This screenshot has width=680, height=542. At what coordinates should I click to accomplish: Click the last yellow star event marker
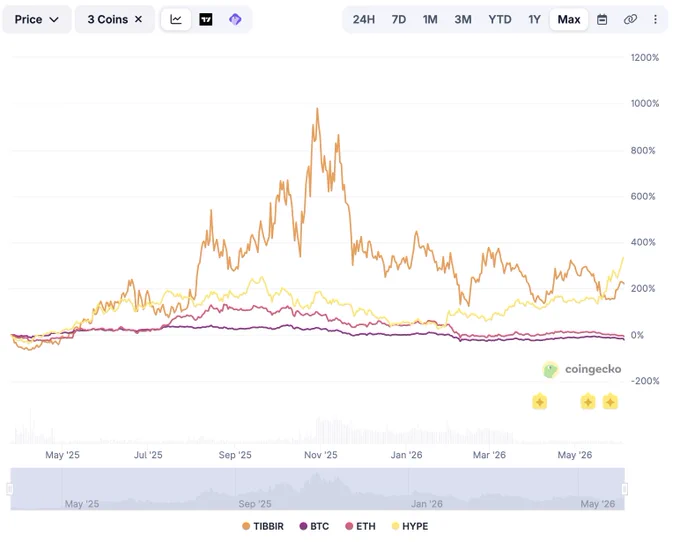(x=610, y=402)
